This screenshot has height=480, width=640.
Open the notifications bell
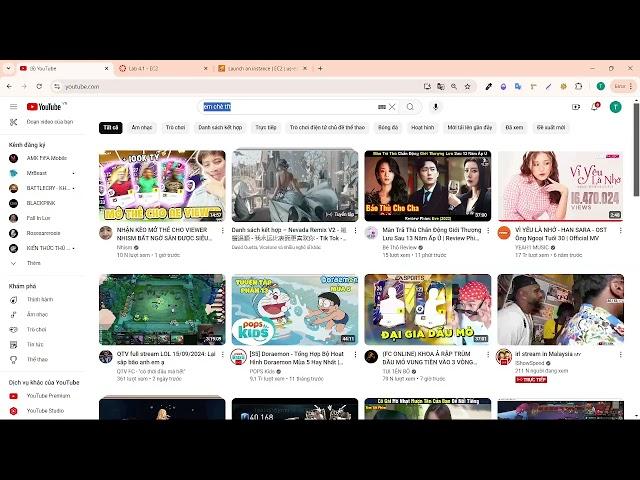pyautogui.click(x=595, y=107)
